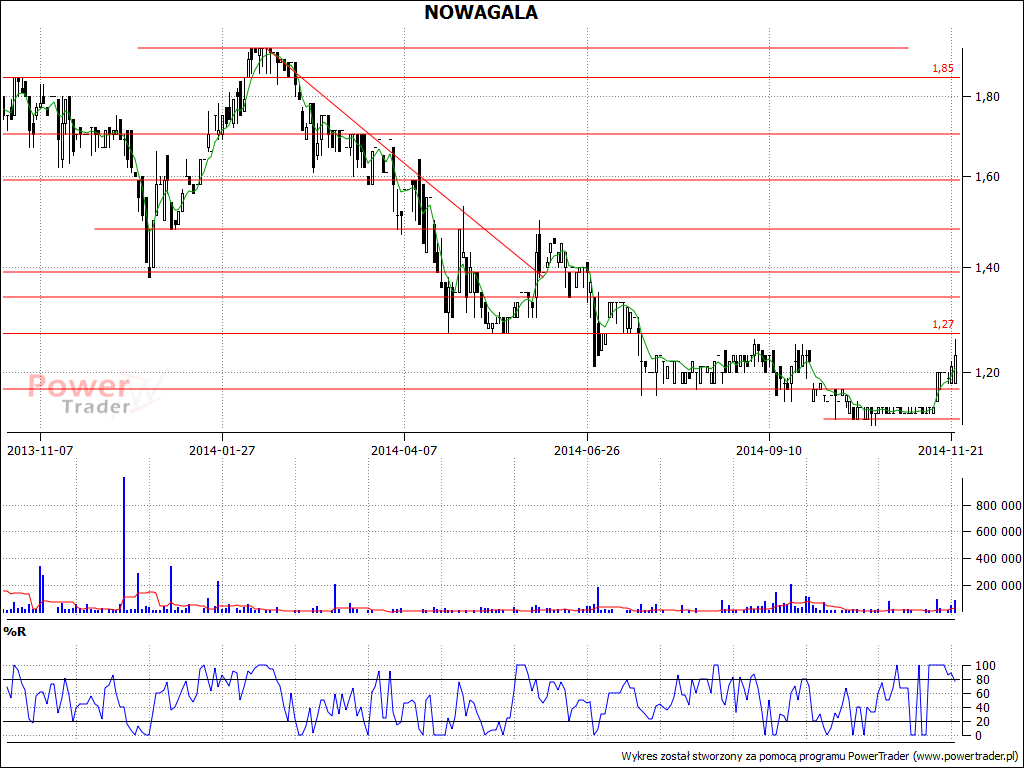Click the 60 value on the %R axis

pyautogui.click(x=982, y=694)
